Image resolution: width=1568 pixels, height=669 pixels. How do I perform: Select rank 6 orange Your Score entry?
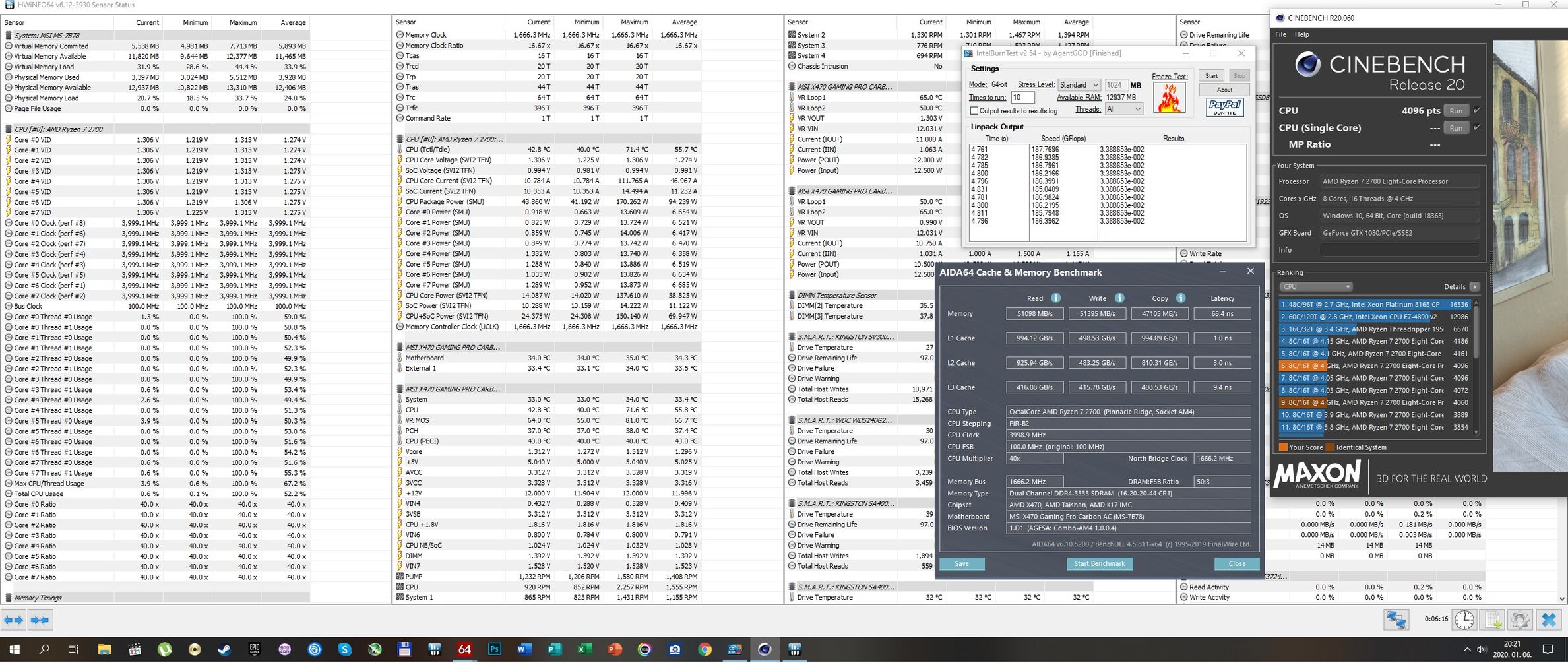click(x=1375, y=366)
